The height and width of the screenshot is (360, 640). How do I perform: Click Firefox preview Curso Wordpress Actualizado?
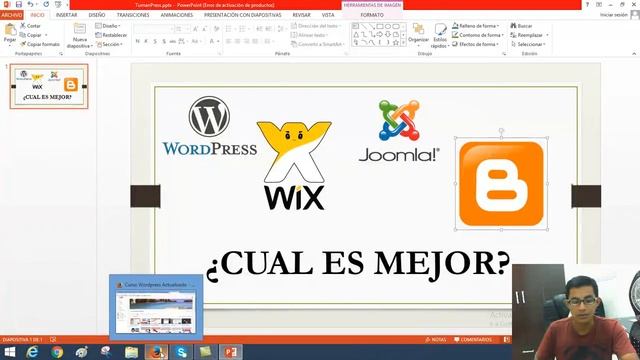pyautogui.click(x=156, y=307)
